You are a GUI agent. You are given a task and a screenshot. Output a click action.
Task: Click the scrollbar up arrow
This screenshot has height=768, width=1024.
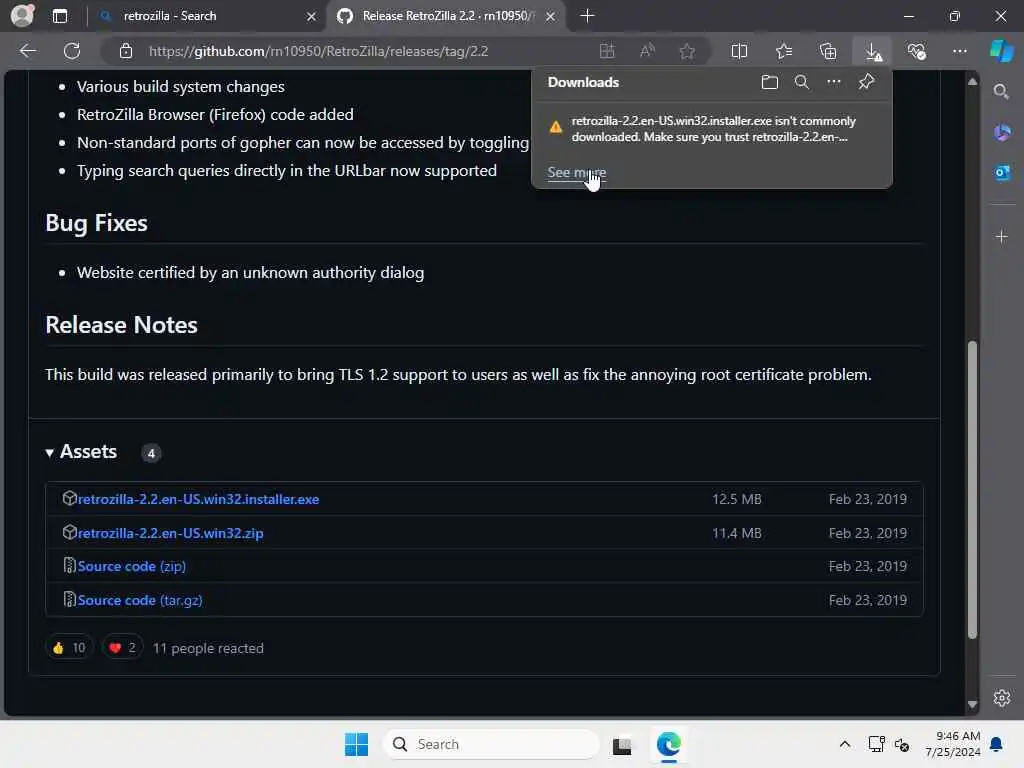[x=972, y=82]
